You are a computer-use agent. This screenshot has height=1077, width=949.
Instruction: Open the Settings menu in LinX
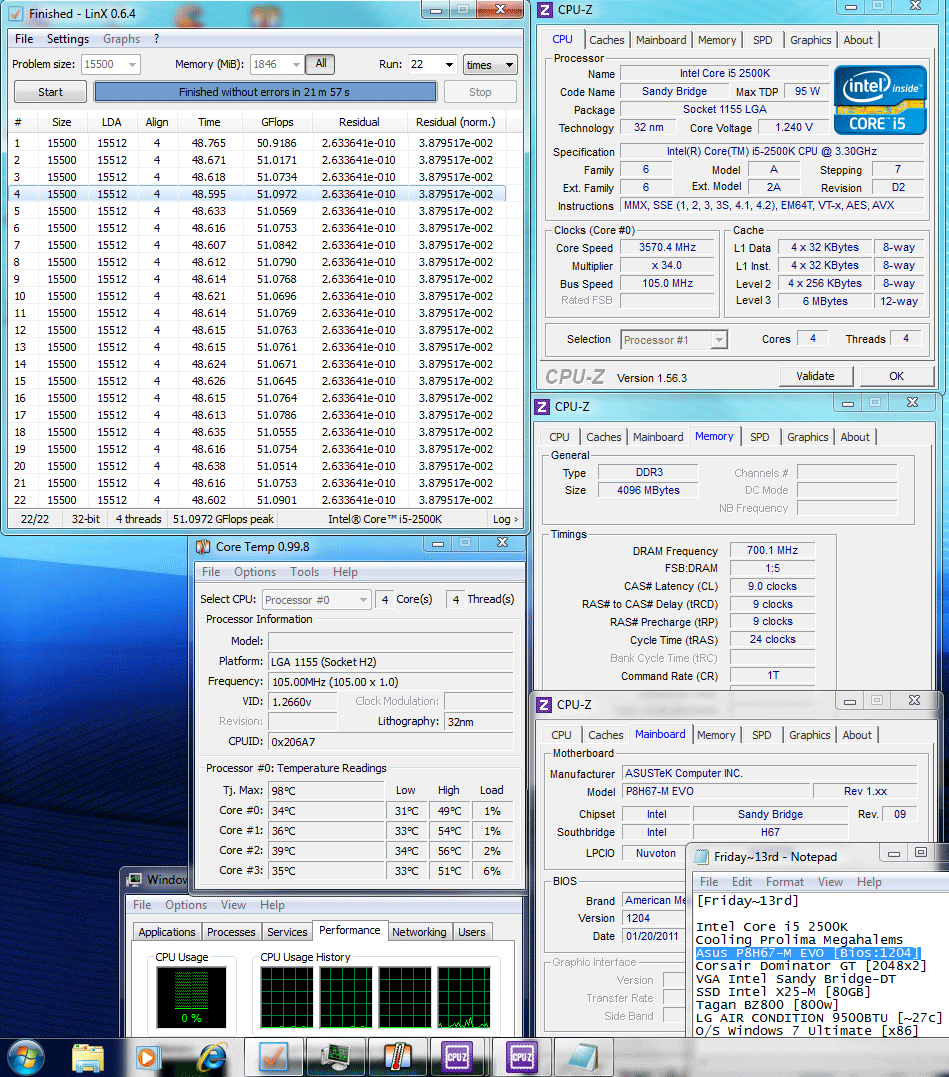[x=68, y=39]
